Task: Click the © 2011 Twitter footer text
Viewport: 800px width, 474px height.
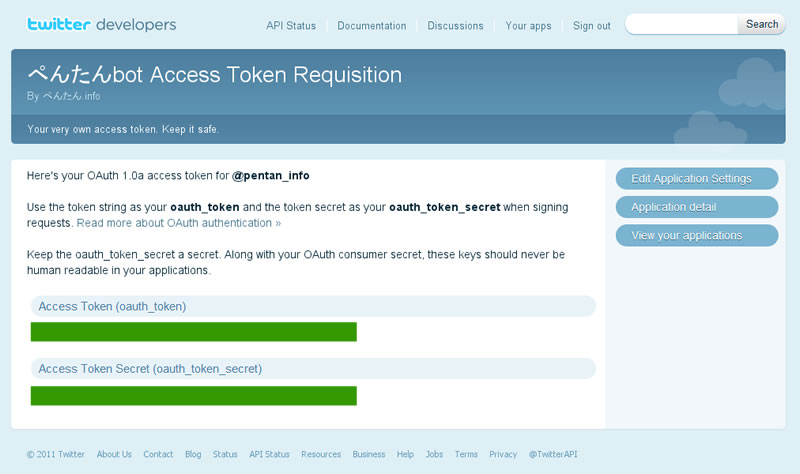Action: point(56,454)
